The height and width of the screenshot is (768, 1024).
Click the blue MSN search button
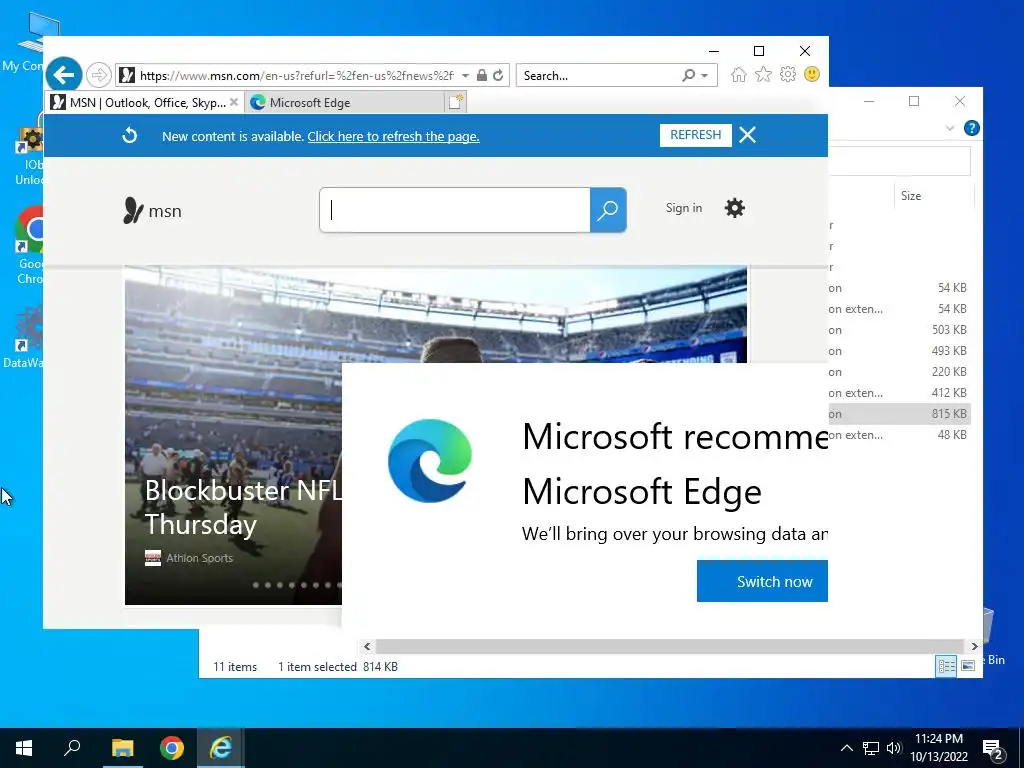click(x=608, y=210)
